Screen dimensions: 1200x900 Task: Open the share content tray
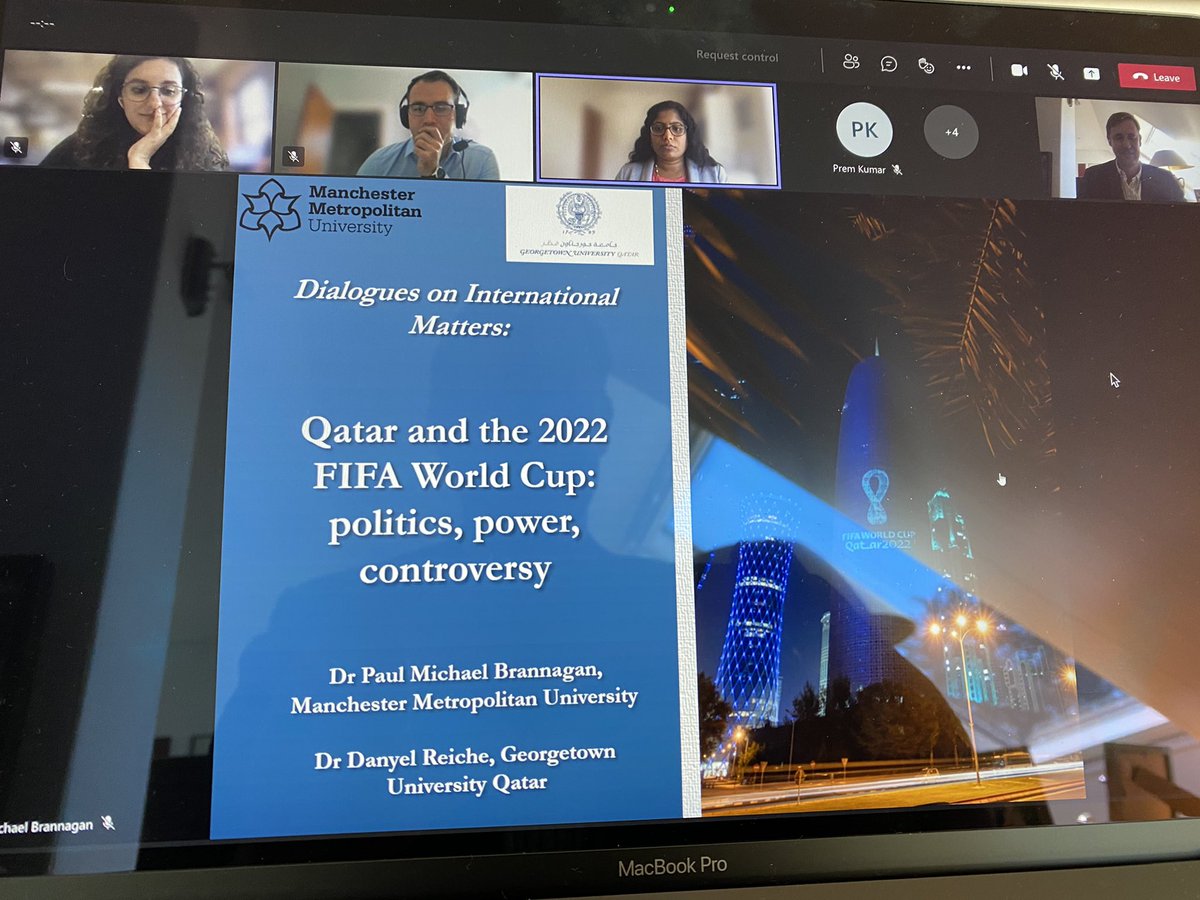tap(1091, 73)
